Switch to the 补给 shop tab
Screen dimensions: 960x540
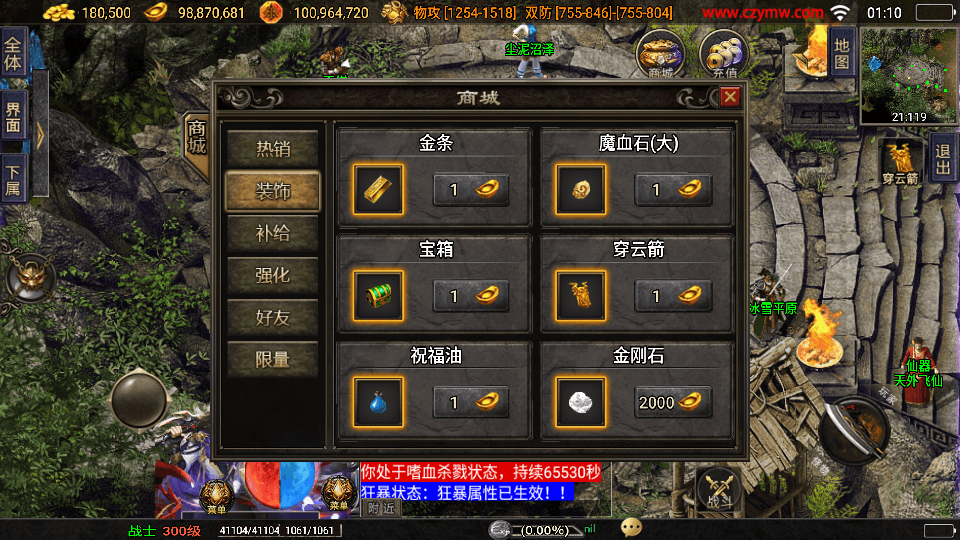point(273,233)
